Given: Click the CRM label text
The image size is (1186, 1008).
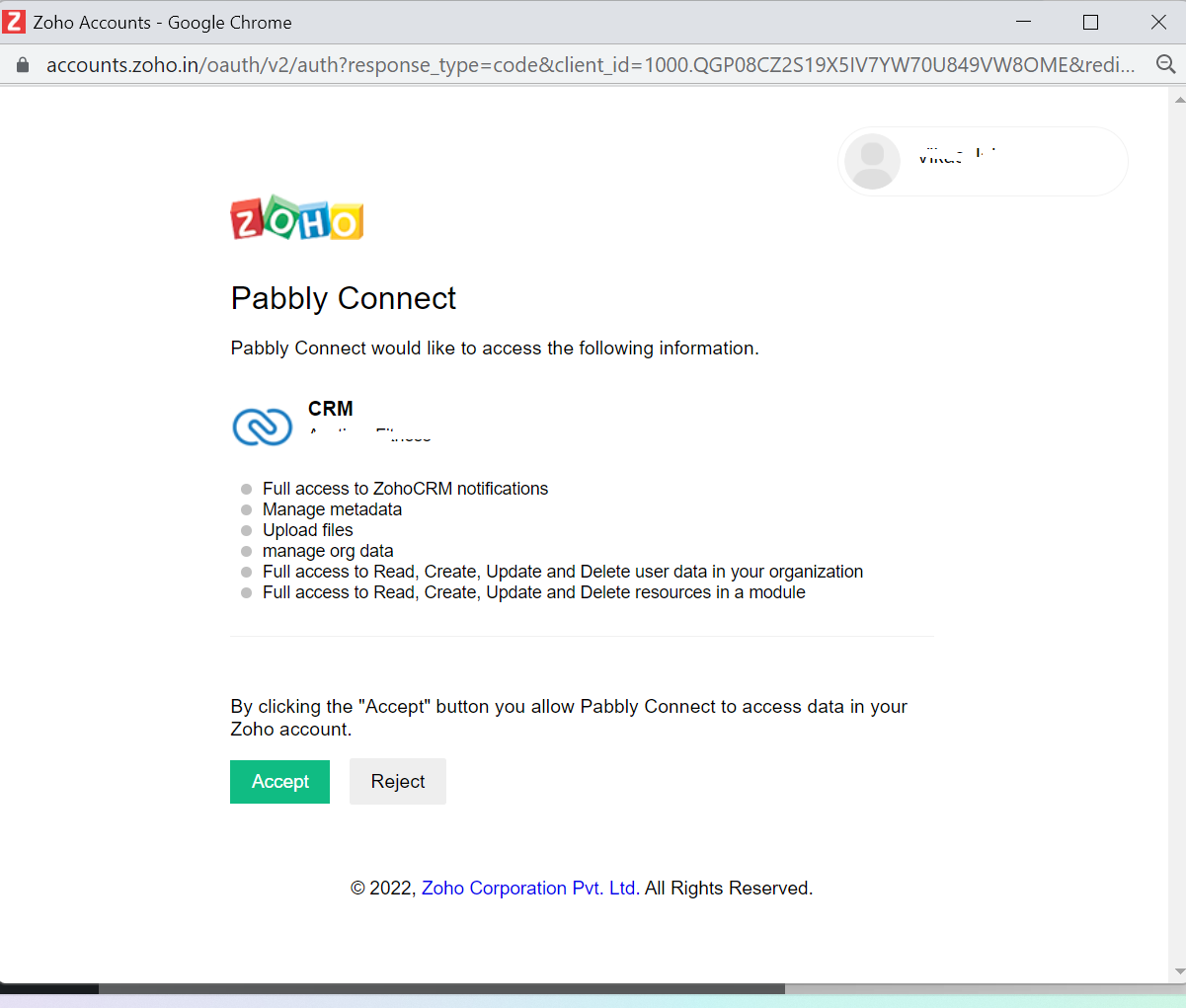Looking at the screenshot, I should tap(331, 408).
